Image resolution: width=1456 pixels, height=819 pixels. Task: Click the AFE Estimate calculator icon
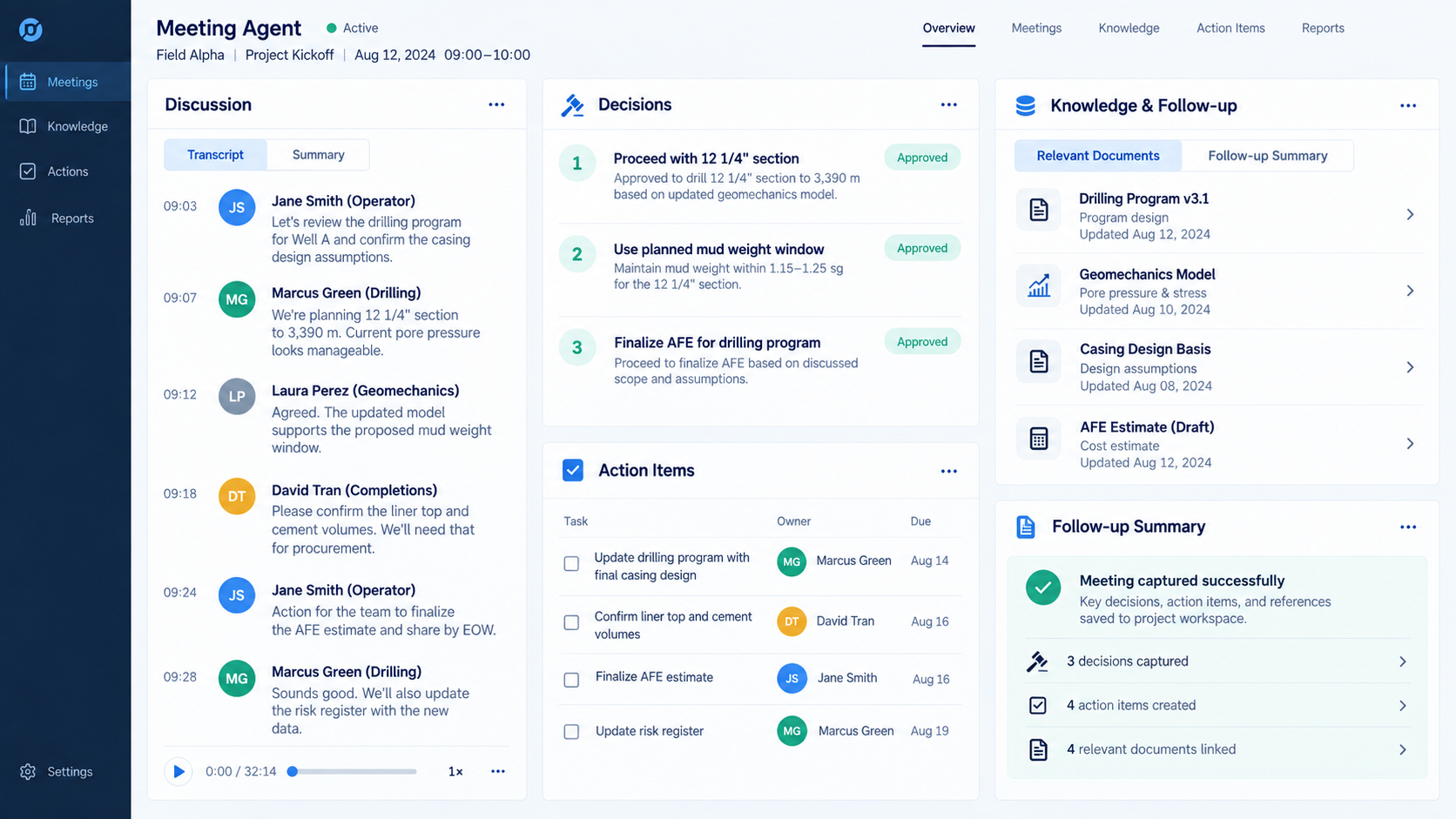coord(1039,439)
